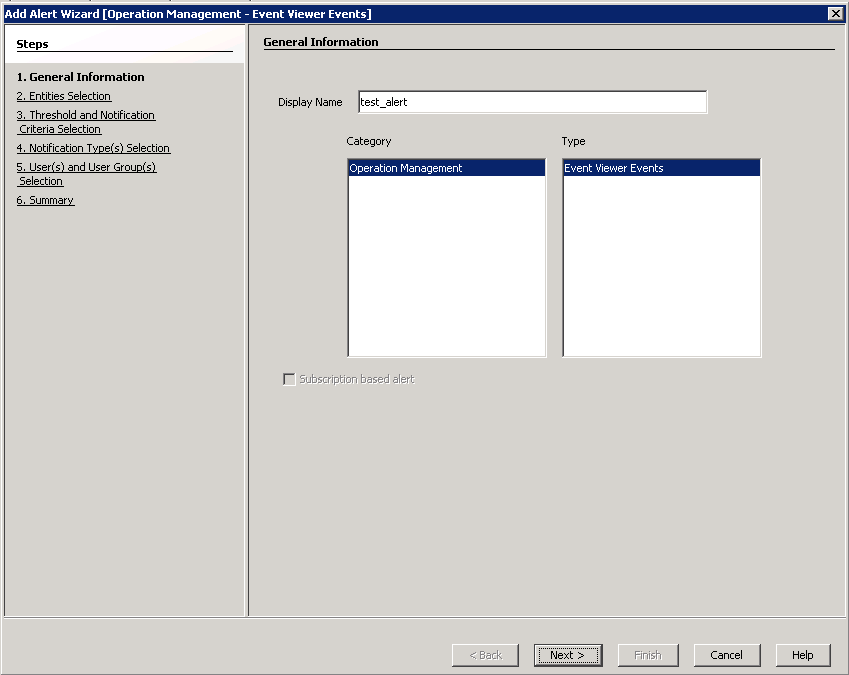Image resolution: width=849 pixels, height=675 pixels.
Task: Click the Add Alert Wizard title bar
Action: (400, 13)
